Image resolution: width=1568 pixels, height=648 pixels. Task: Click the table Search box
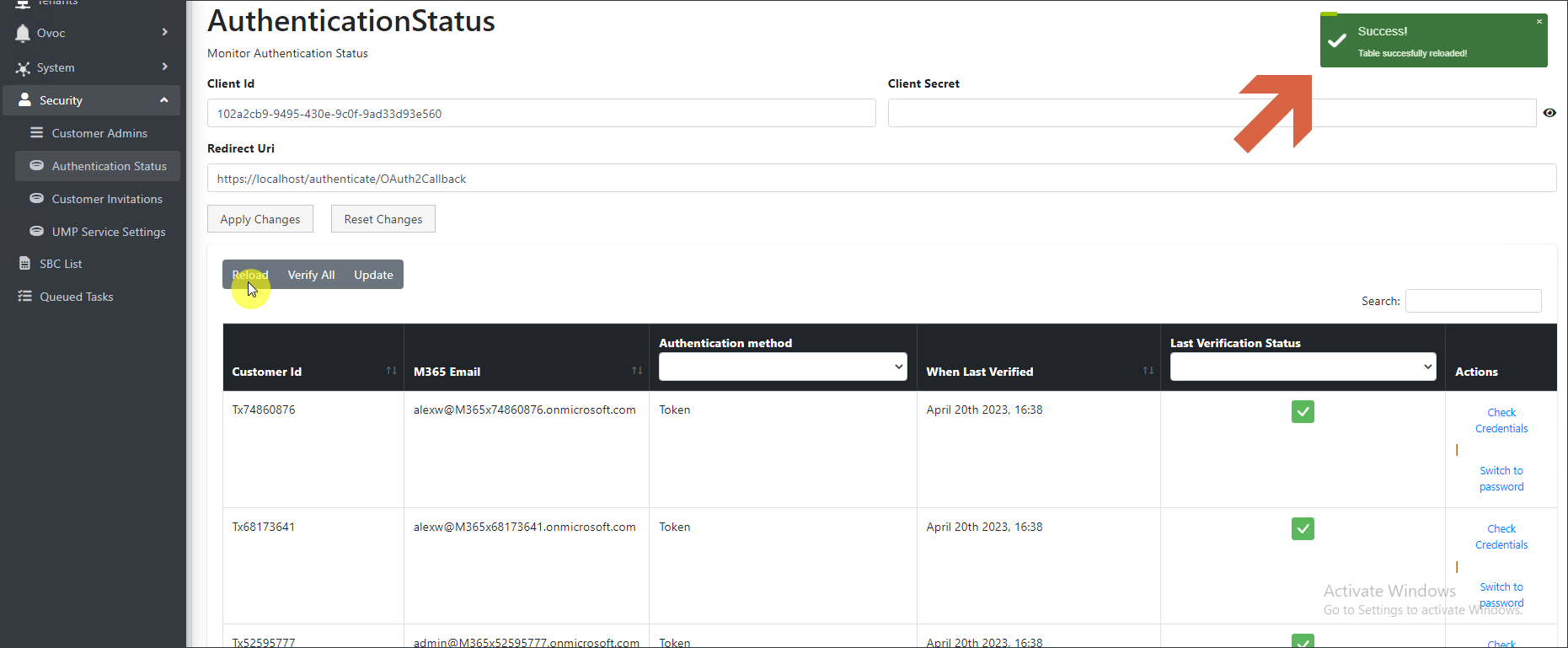click(x=1474, y=301)
